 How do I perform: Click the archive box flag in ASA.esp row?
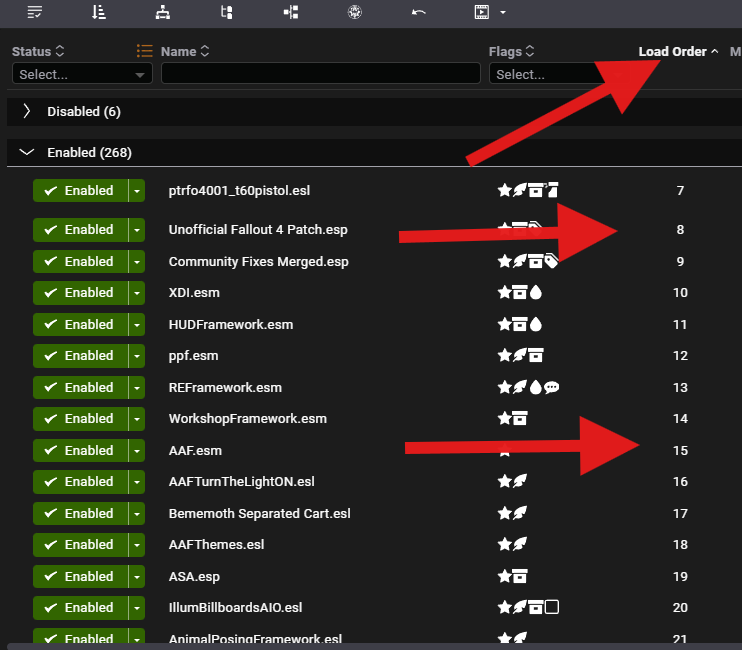(x=520, y=576)
